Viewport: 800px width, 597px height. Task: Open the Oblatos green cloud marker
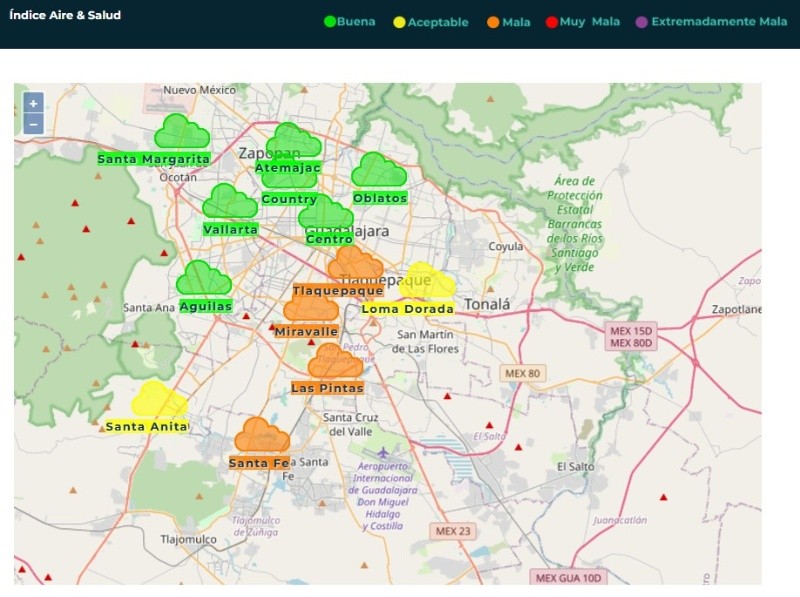(x=379, y=171)
